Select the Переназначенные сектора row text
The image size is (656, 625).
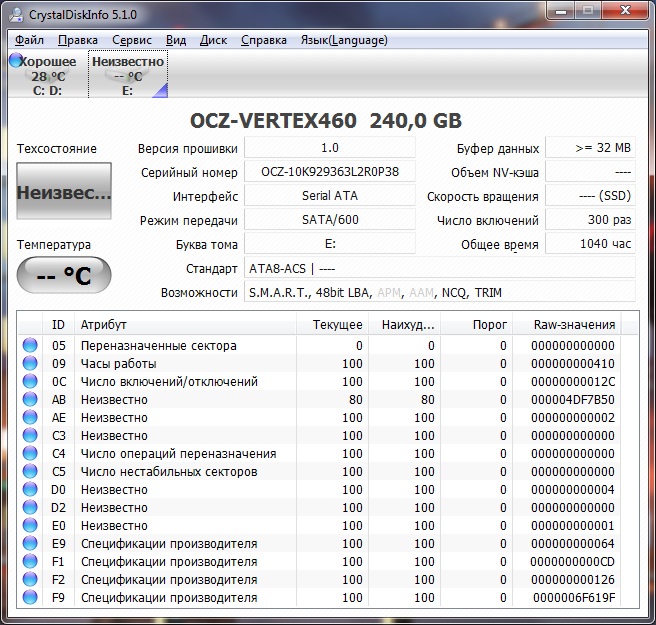(x=159, y=346)
